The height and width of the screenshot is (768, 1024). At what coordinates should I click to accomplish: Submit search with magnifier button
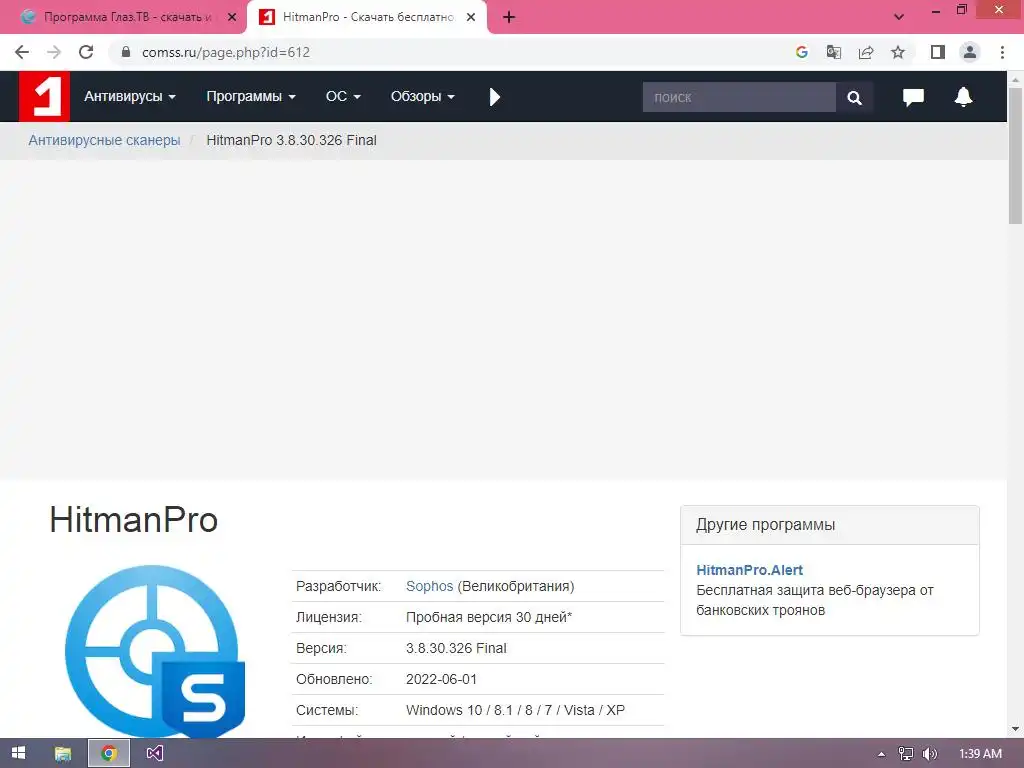point(854,97)
